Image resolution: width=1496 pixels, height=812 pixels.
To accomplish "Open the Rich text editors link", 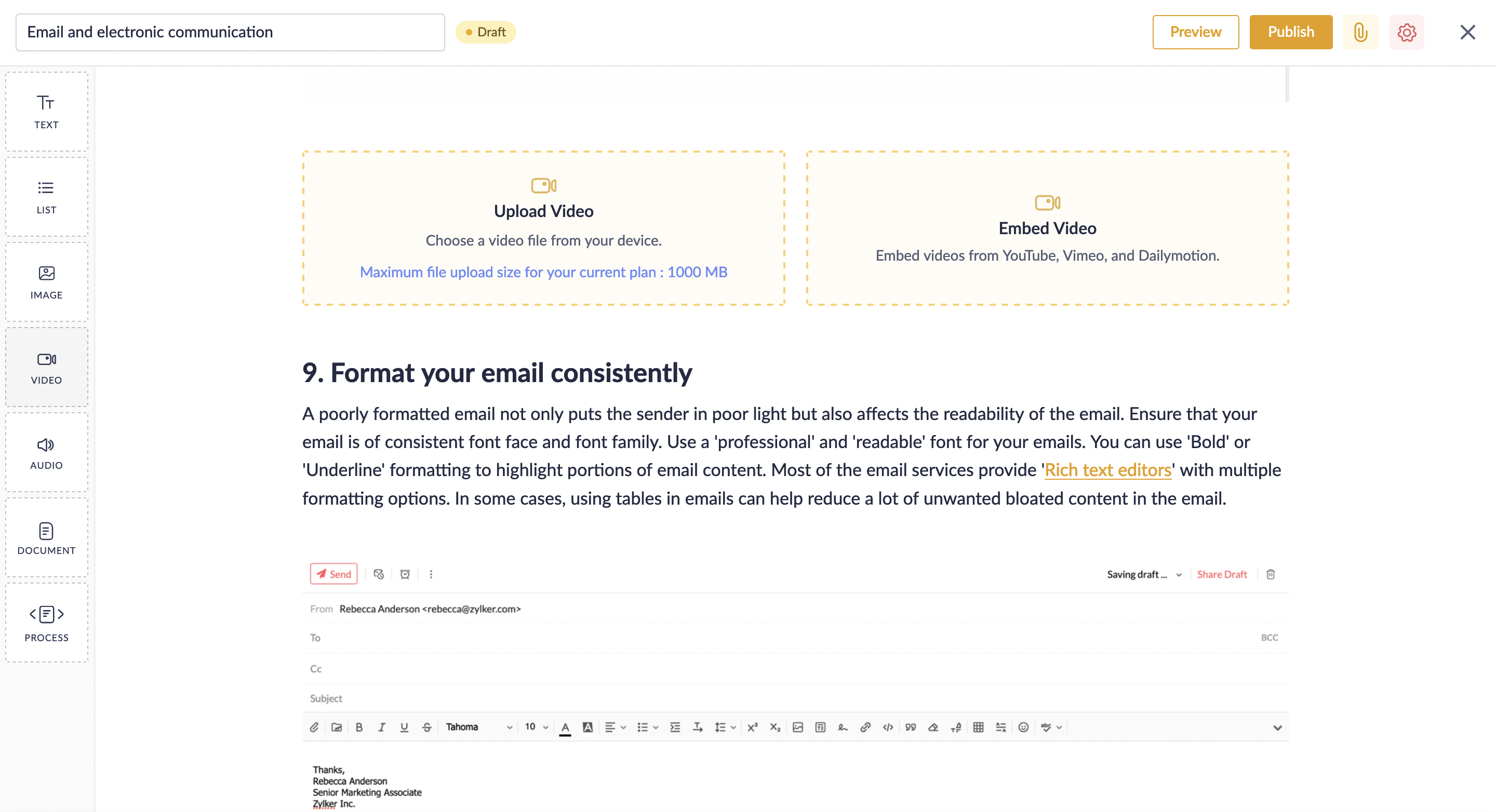I will [x=1107, y=470].
